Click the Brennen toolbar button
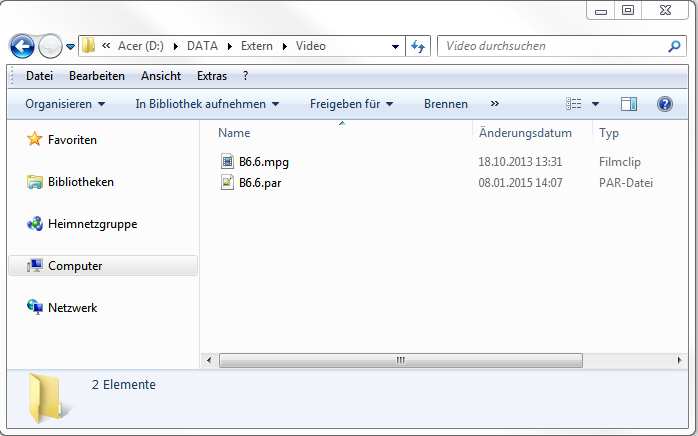Image resolution: width=698 pixels, height=436 pixels. click(x=445, y=104)
